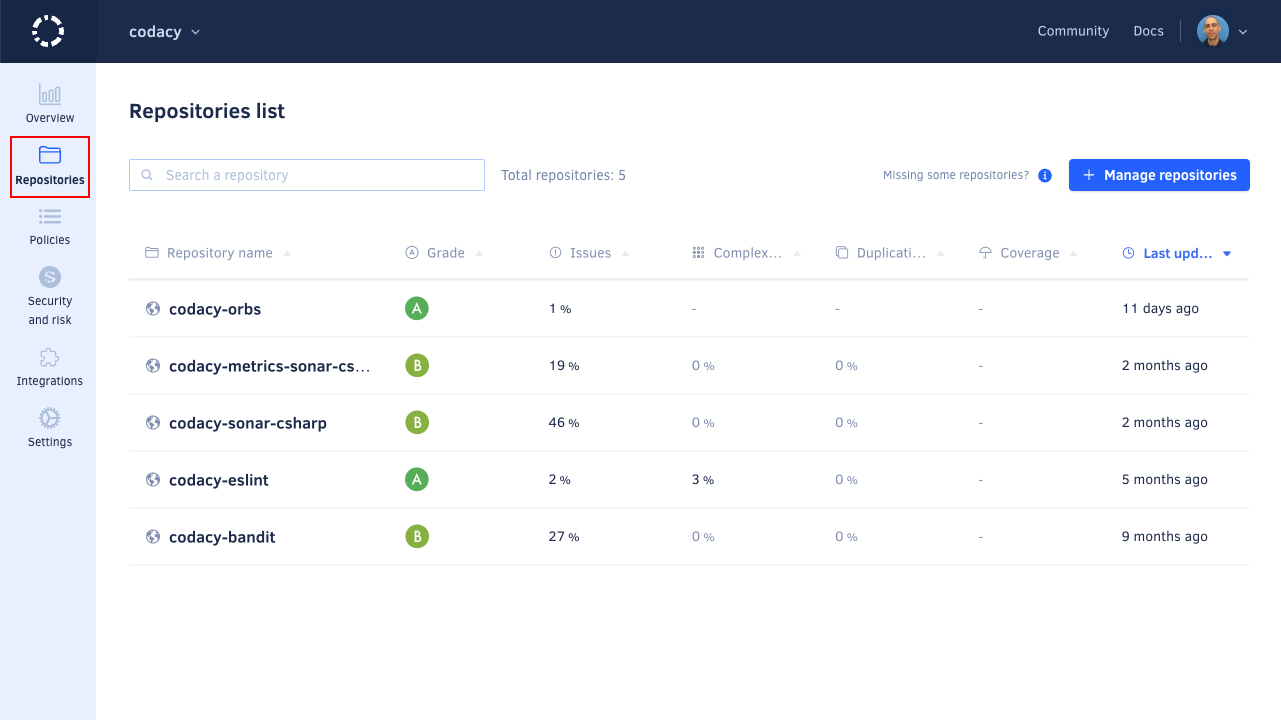The height and width of the screenshot is (720, 1281).
Task: Click the Repositories list heading
Action: 207,112
